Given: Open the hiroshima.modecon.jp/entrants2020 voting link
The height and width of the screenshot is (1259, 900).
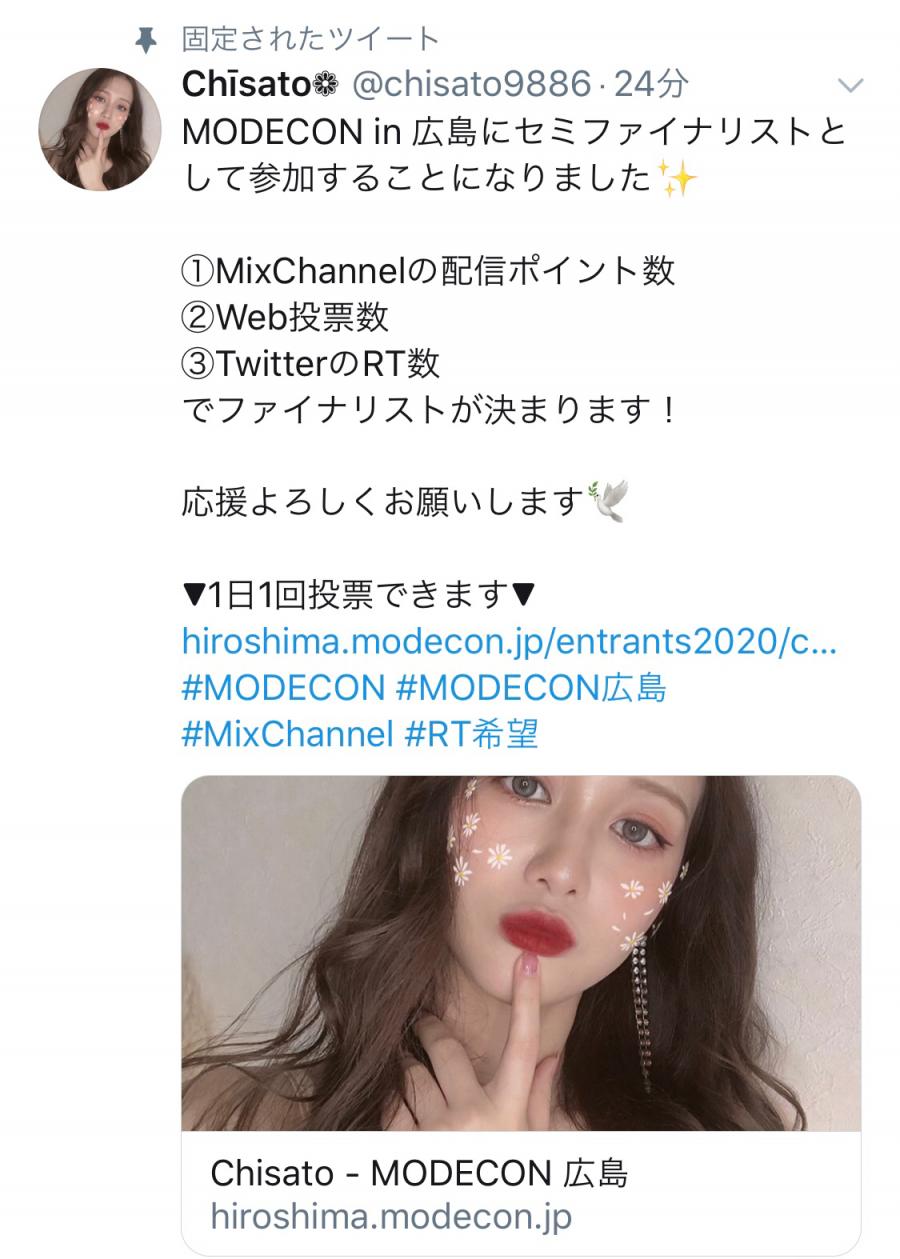Looking at the screenshot, I should coord(509,641).
